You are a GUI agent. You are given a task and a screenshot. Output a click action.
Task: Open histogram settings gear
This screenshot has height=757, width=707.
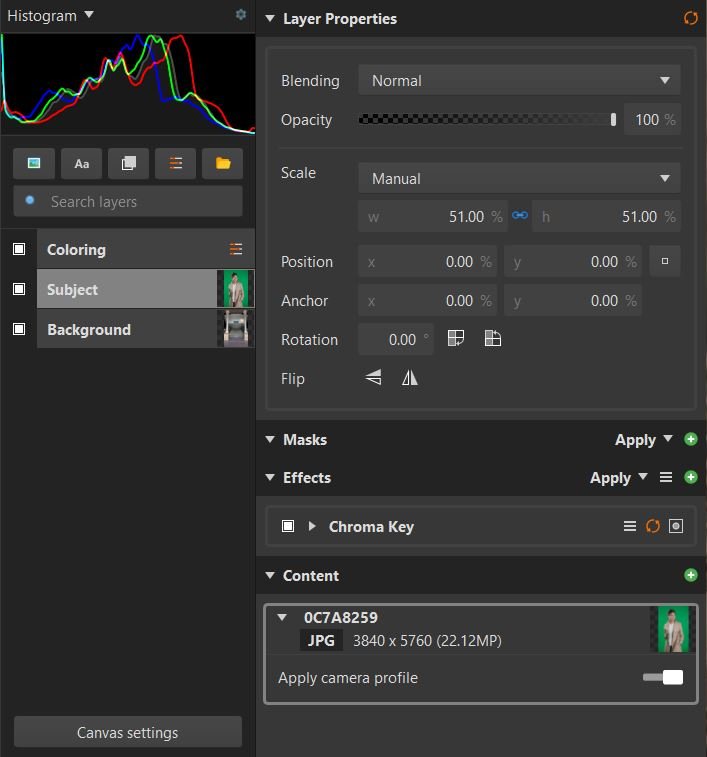click(x=240, y=14)
